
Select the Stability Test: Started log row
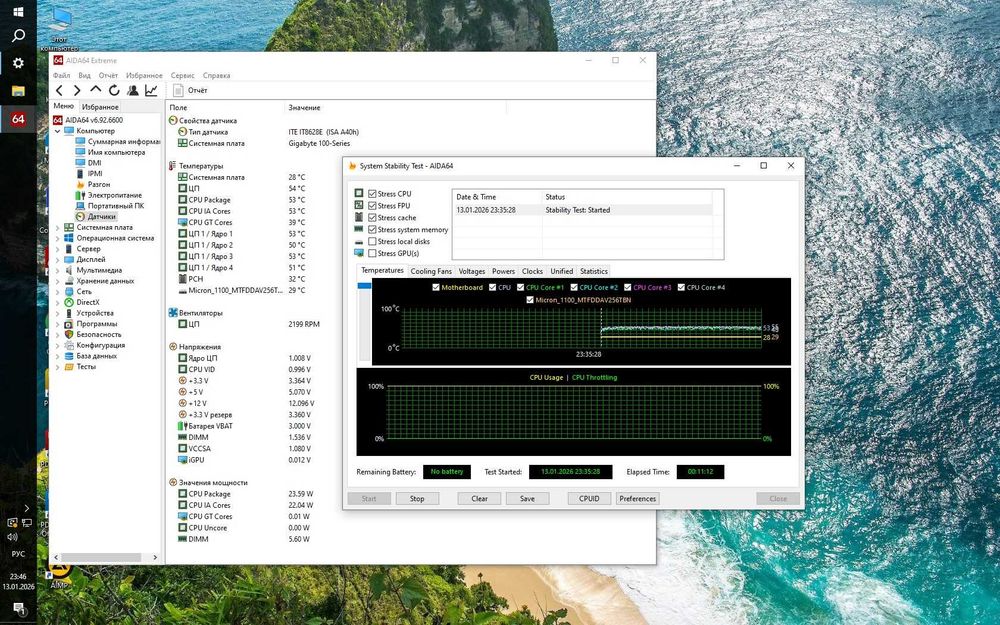tap(582, 210)
